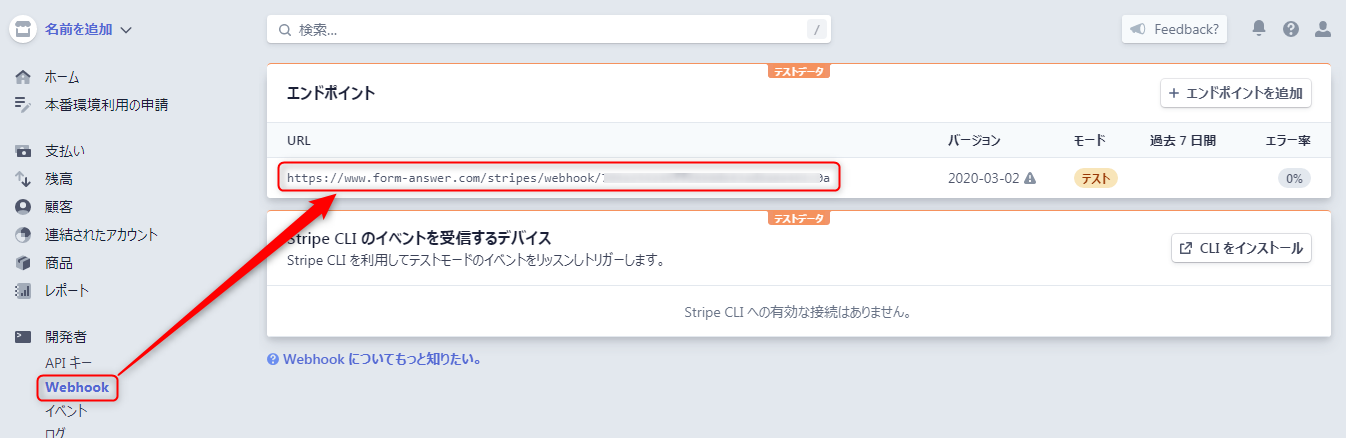
Task: Open ログ under 開発者
Action: tap(55, 432)
